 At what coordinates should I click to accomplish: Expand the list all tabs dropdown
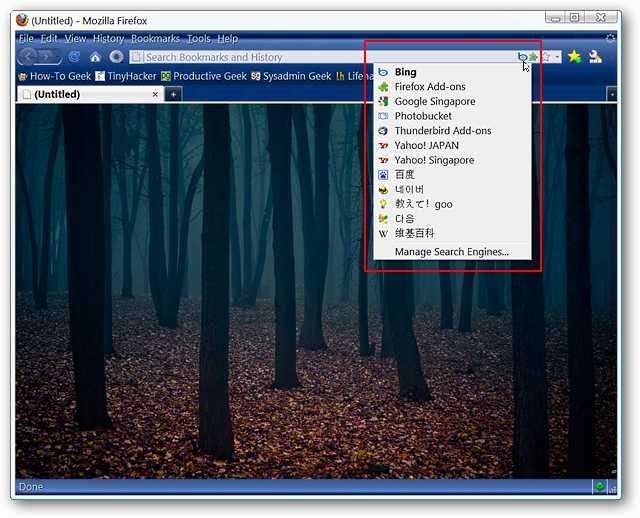(612, 94)
